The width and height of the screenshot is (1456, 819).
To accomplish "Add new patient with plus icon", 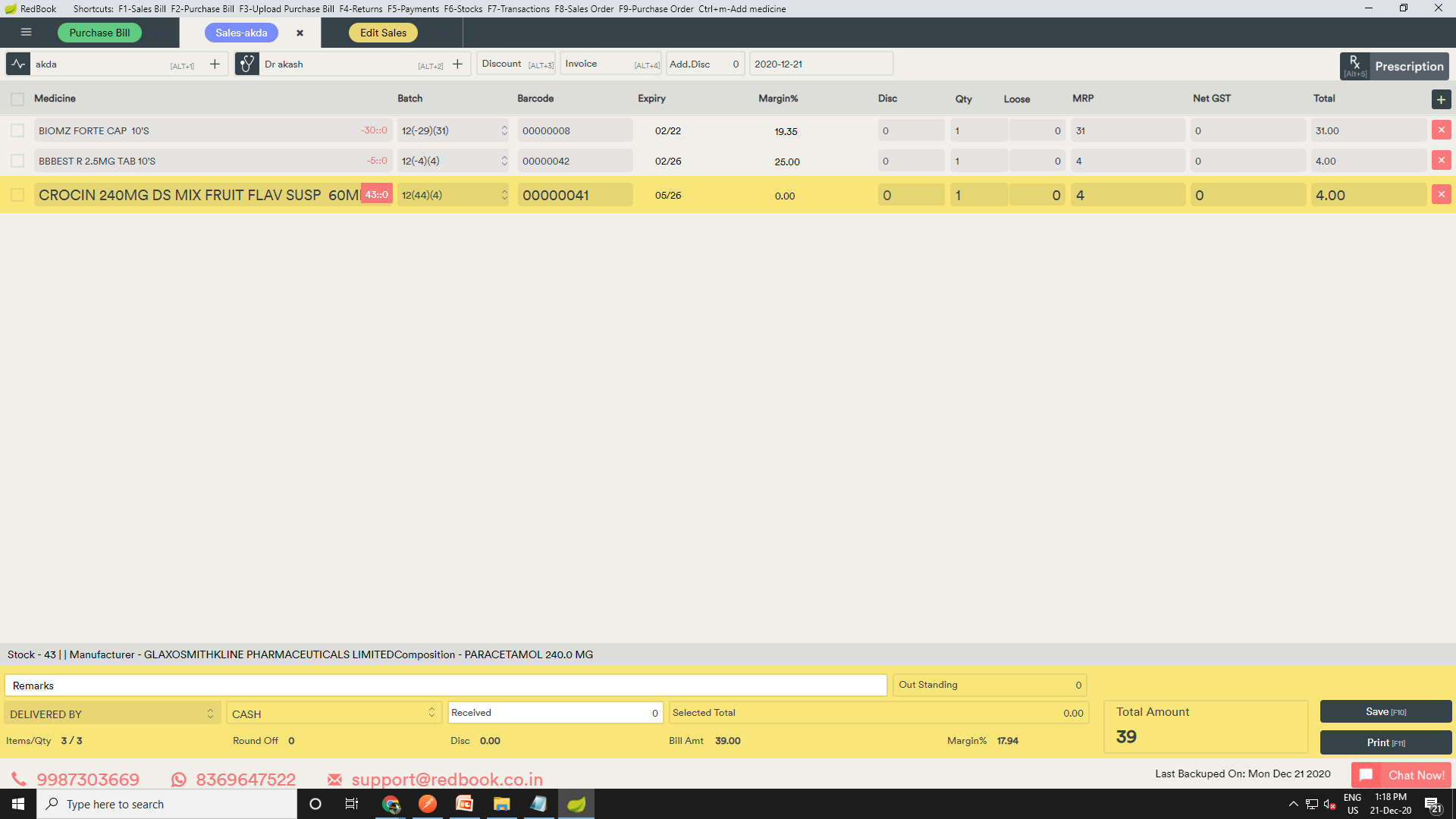I will (215, 64).
